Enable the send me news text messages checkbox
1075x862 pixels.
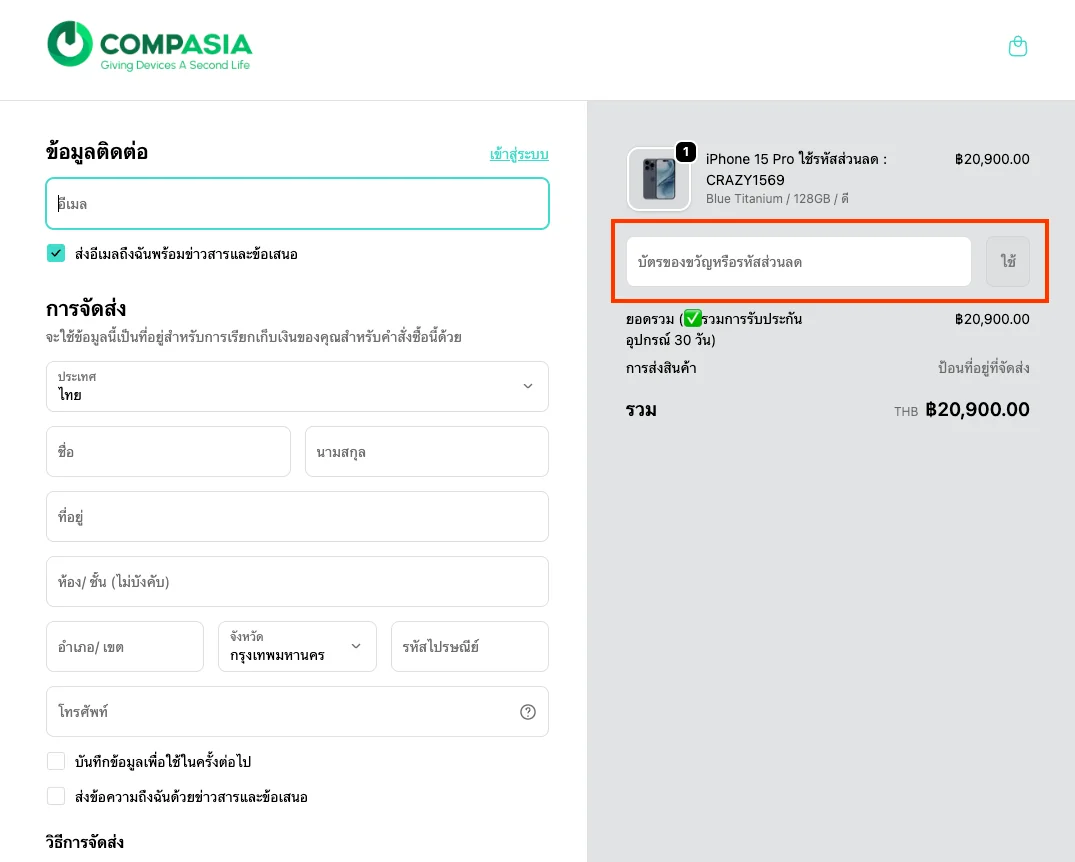56,795
